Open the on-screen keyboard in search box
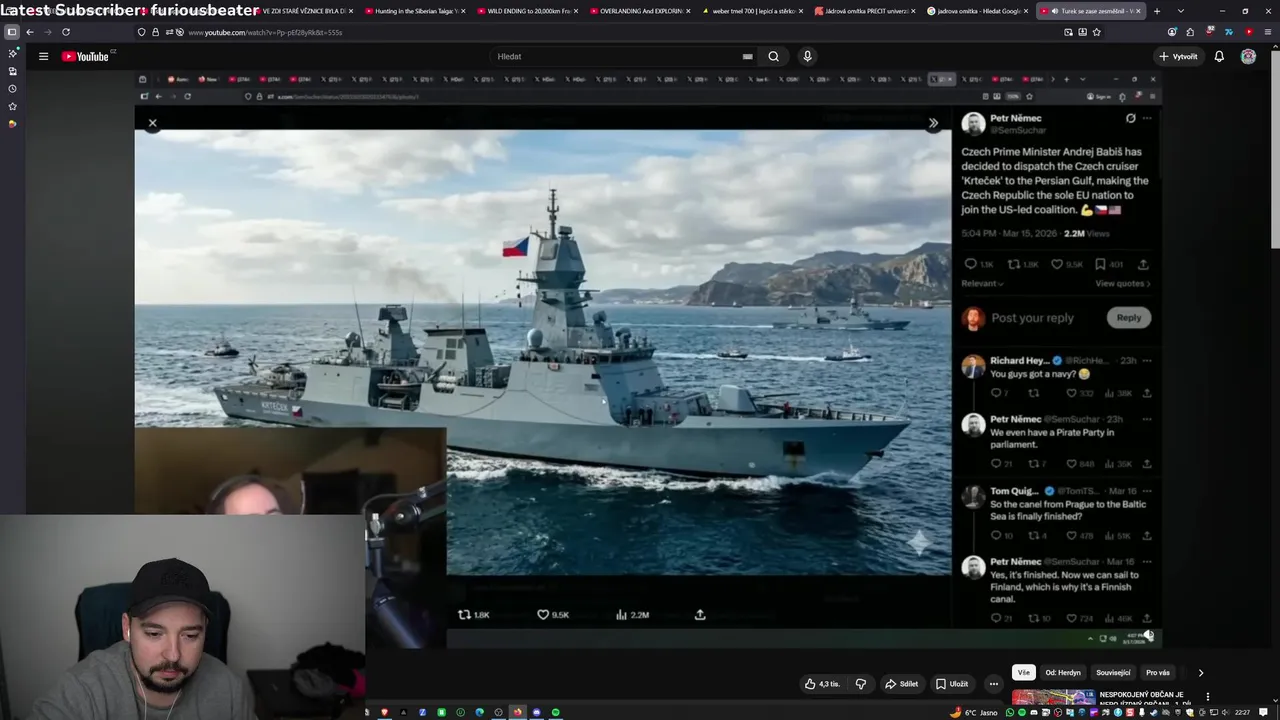This screenshot has height=720, width=1280. pyautogui.click(x=747, y=56)
